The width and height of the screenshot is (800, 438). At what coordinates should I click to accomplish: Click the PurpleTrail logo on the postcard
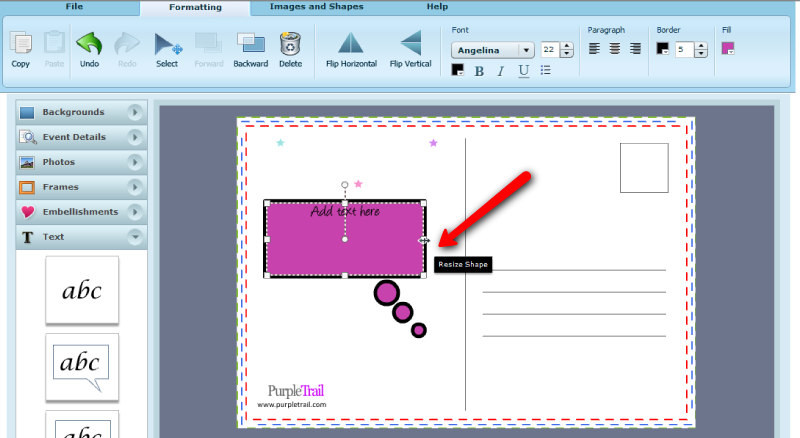(x=296, y=391)
